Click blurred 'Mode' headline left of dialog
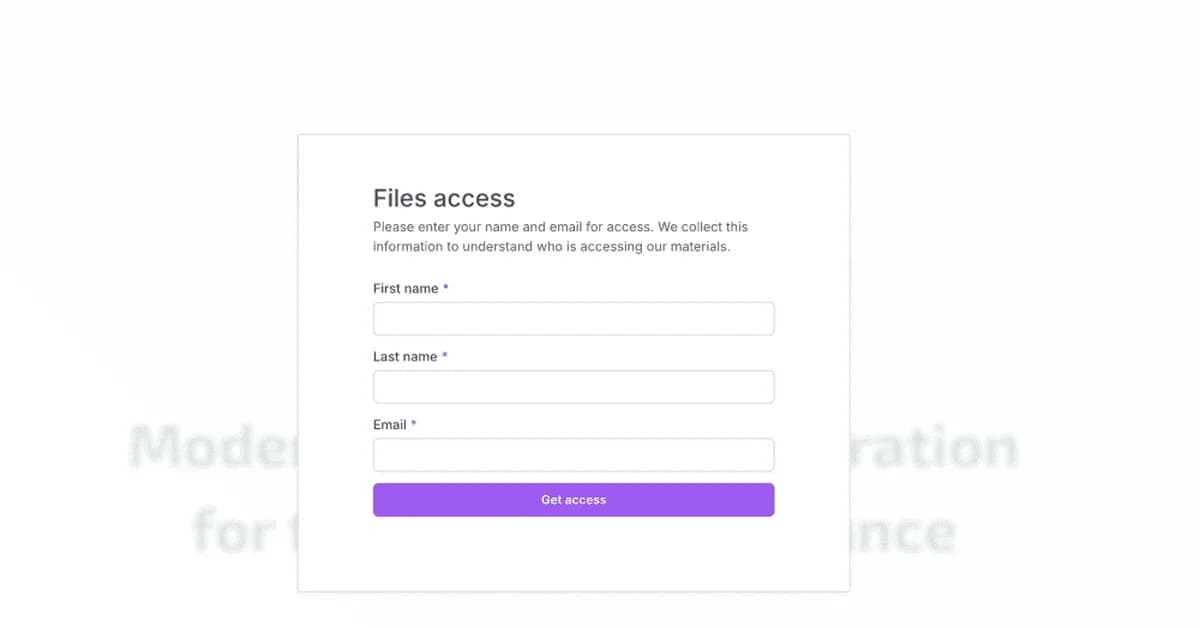 pos(214,448)
